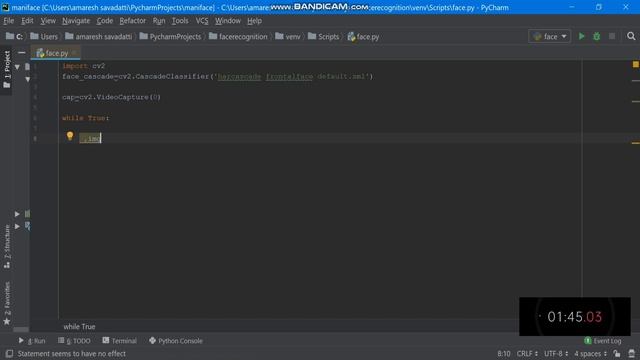Open the TODO tool window button

point(74,341)
